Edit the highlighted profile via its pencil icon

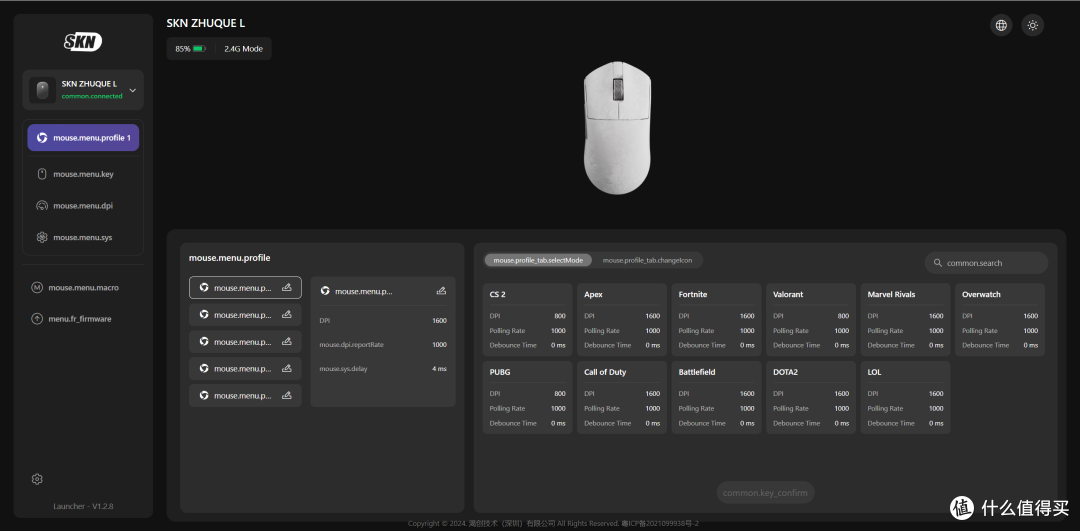pos(287,288)
